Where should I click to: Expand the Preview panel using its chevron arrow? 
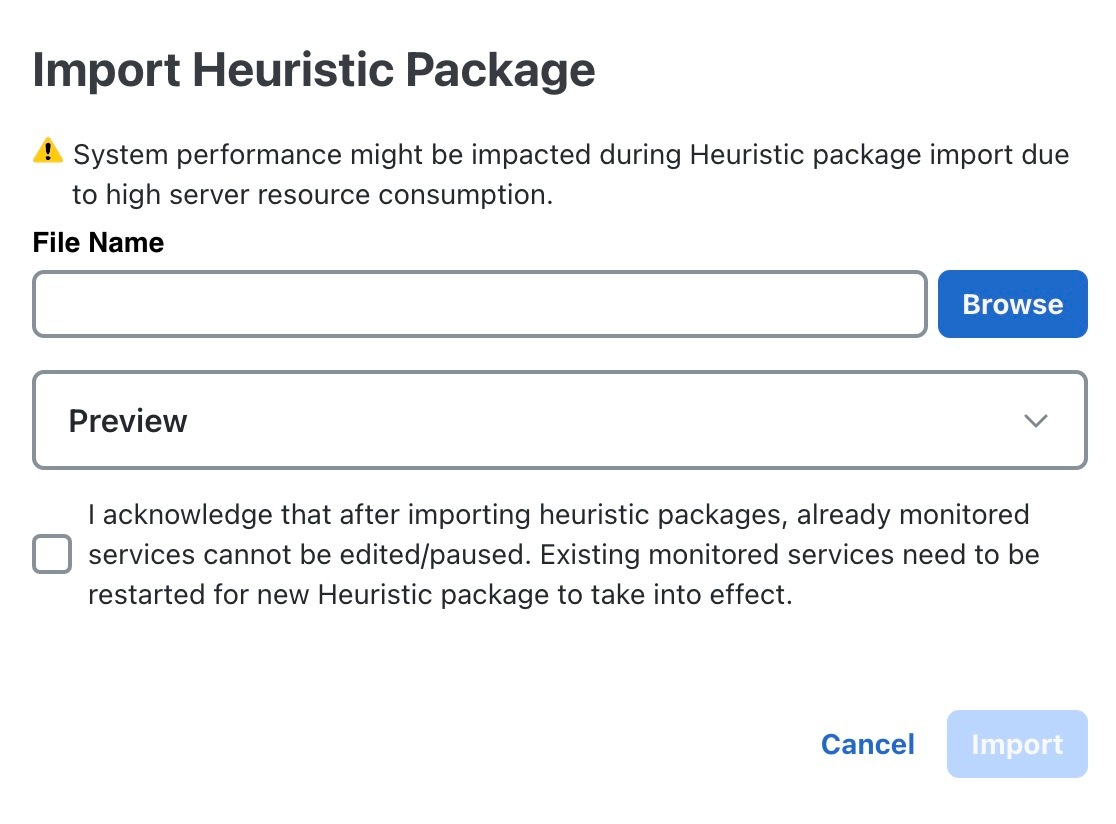1036,421
